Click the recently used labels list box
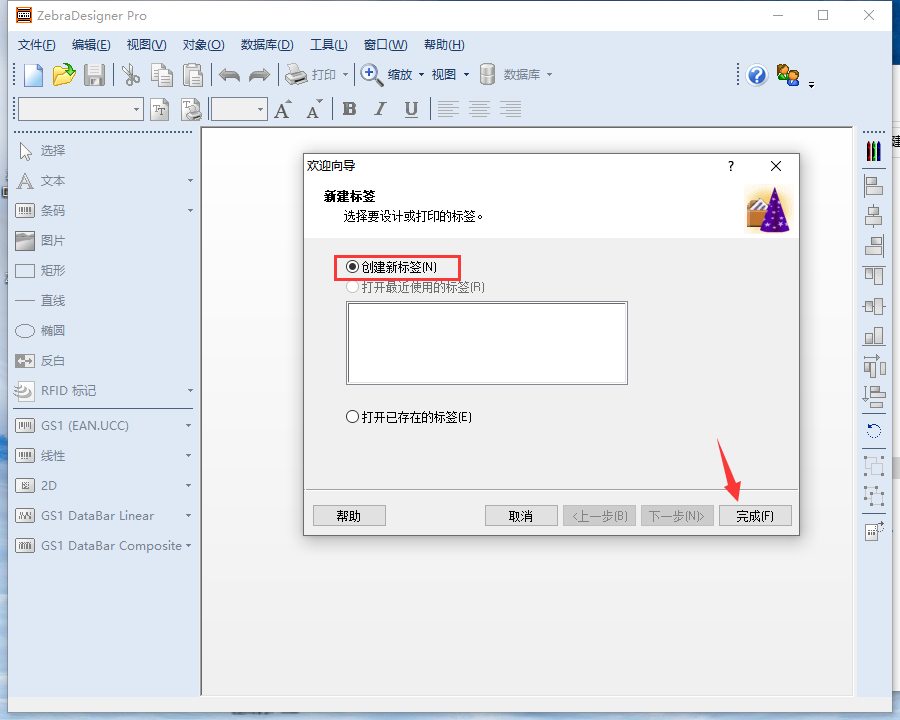The image size is (900, 720). click(x=487, y=343)
